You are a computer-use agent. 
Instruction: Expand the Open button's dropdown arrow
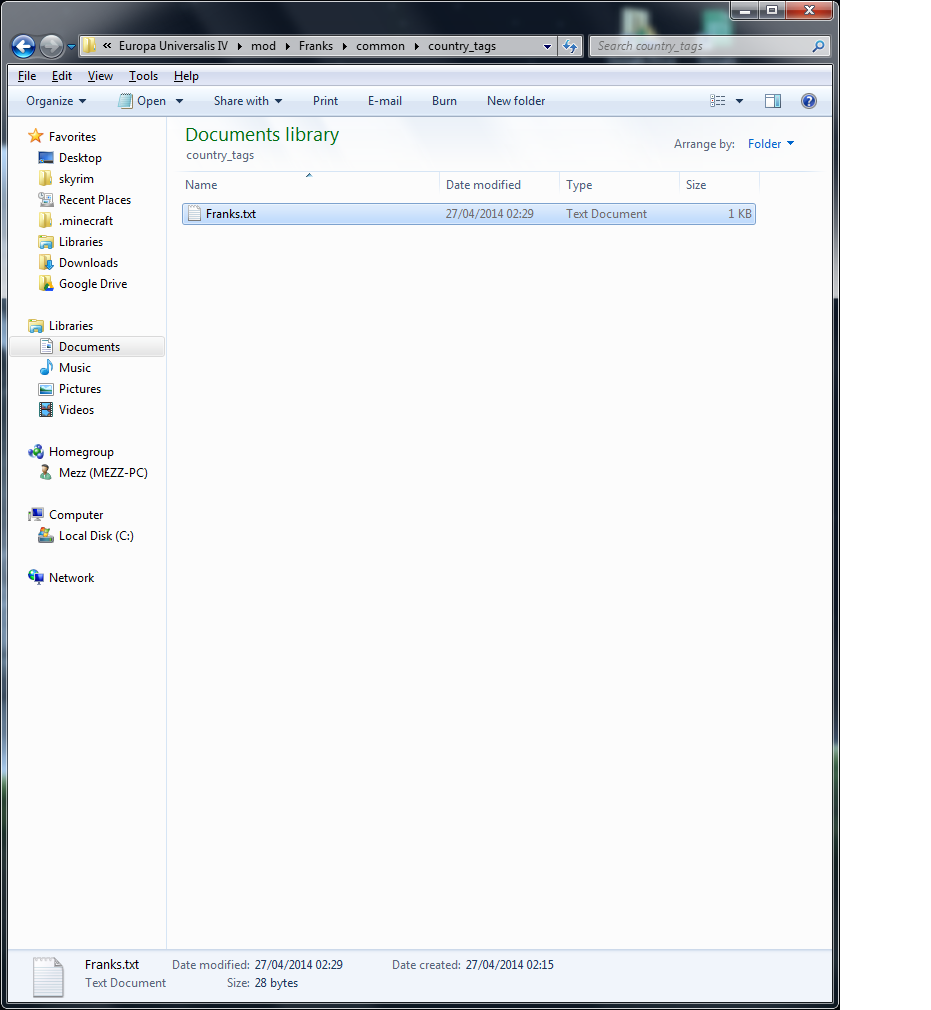tap(179, 101)
